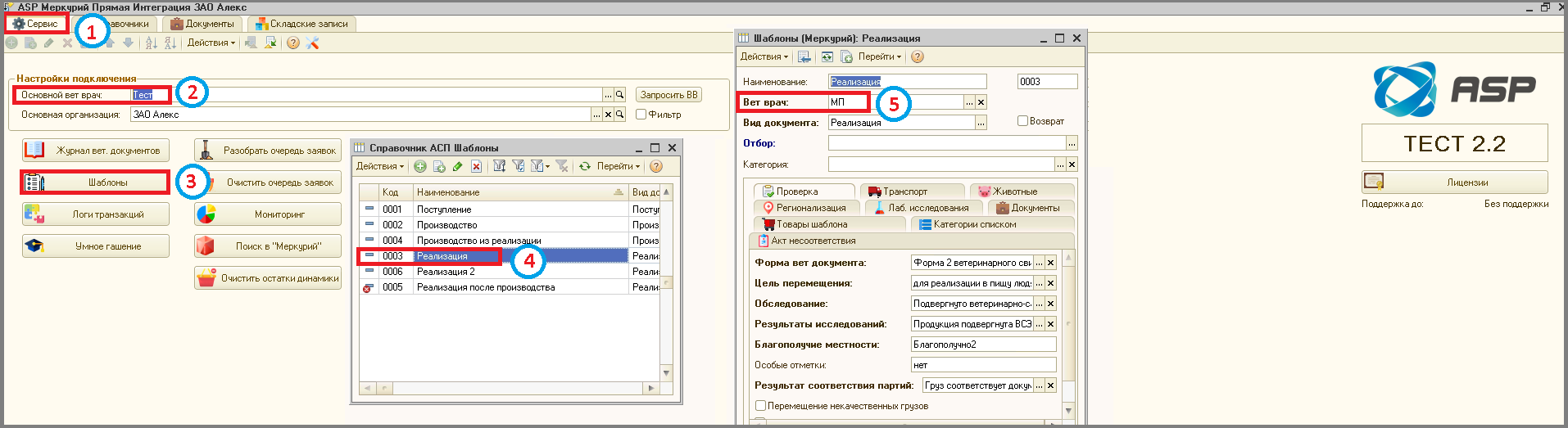Open selection ellipsis for Вид документа

coord(981,123)
